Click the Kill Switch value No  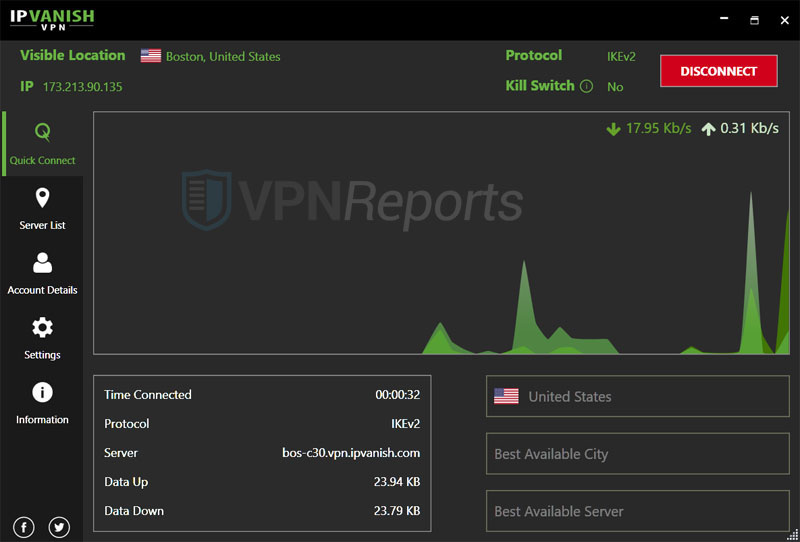(x=615, y=87)
